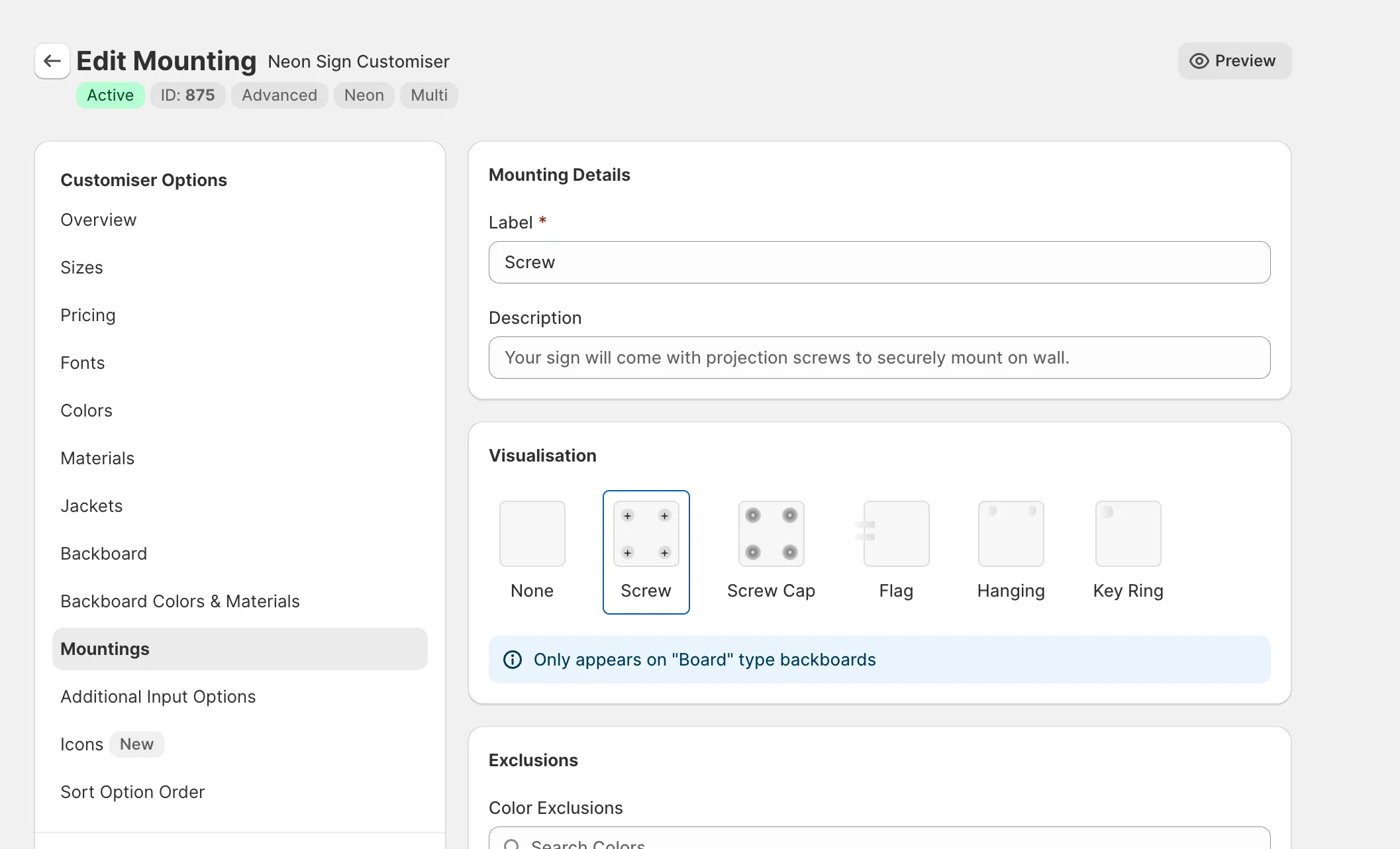Expand the Multi tag filter
Viewport: 1400px width, 849px height.
click(x=428, y=95)
